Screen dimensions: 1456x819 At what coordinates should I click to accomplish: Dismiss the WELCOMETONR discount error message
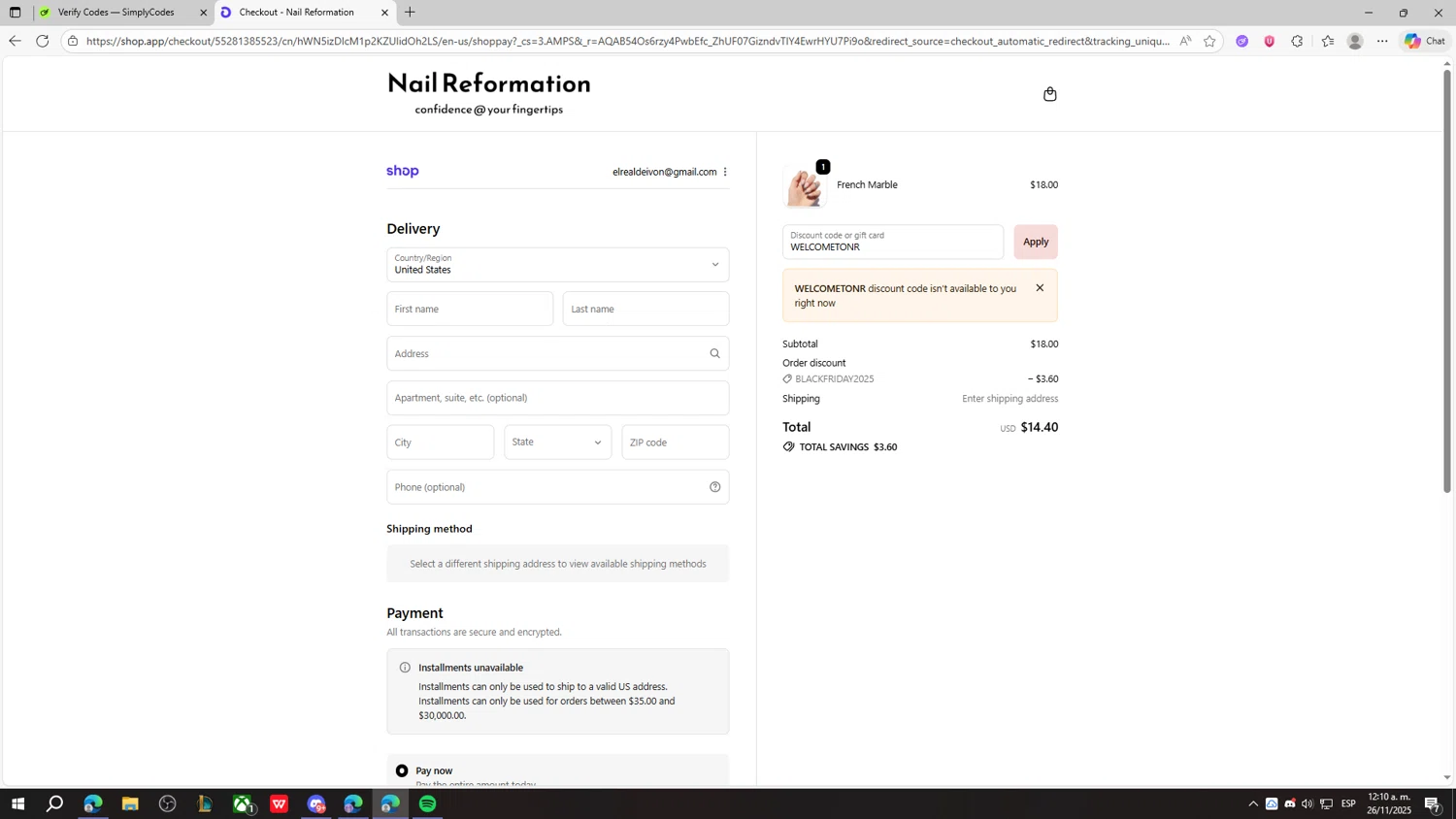[1040, 288]
